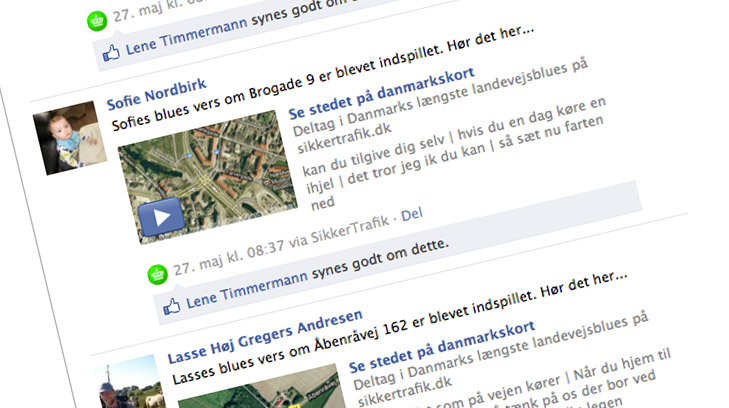The image size is (729, 408).
Task: Click thumbs-up icon beside middle Lene Timmermann like
Action: pos(171,307)
